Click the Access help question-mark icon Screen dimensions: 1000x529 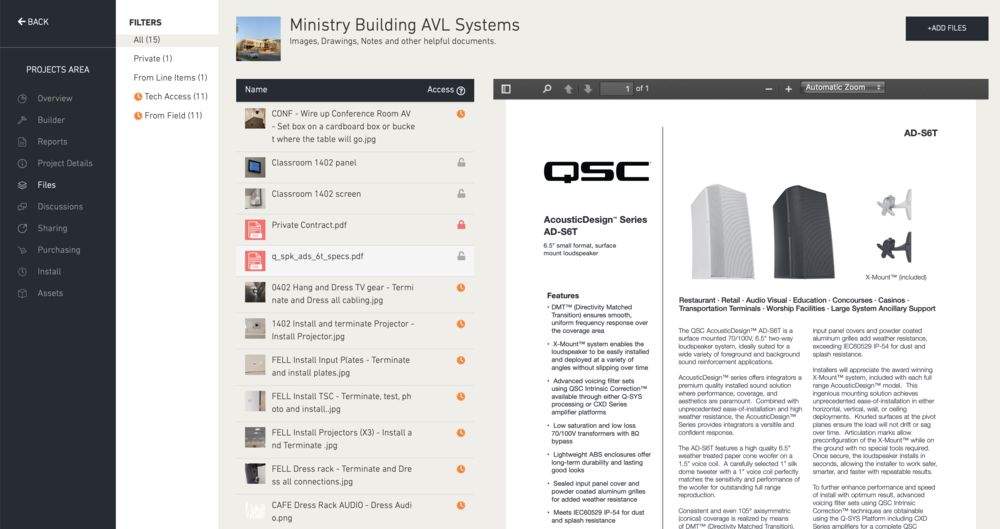(x=461, y=91)
